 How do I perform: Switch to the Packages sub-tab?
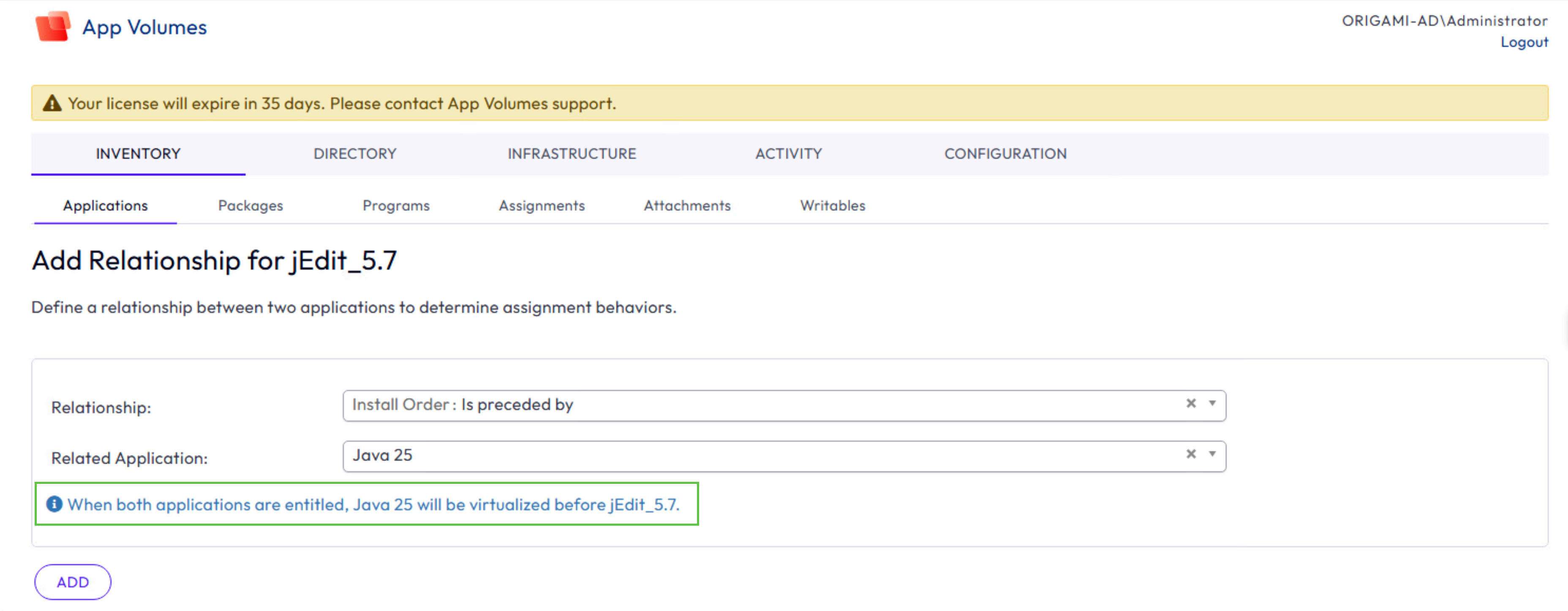click(251, 206)
